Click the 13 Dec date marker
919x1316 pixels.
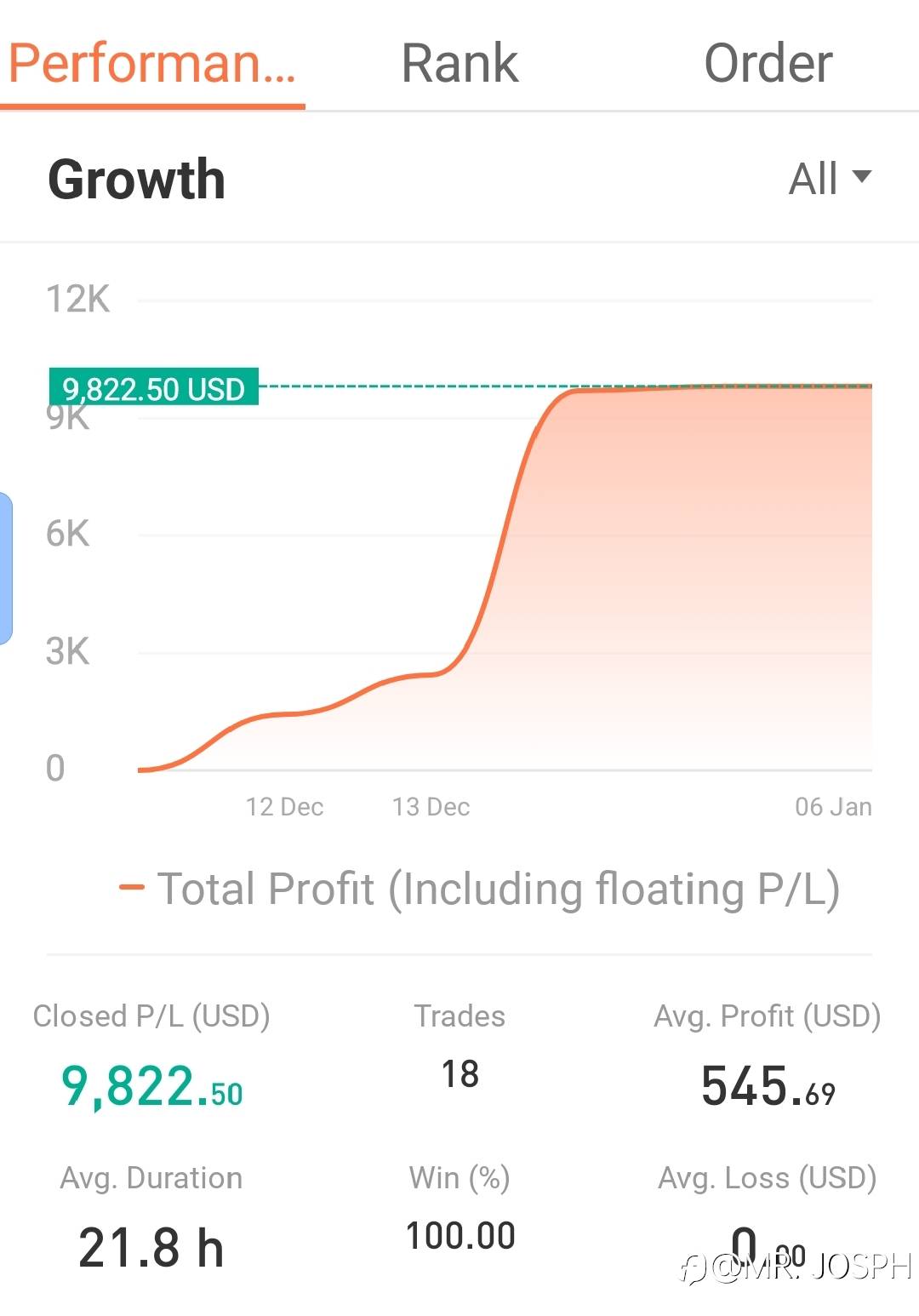(x=431, y=806)
